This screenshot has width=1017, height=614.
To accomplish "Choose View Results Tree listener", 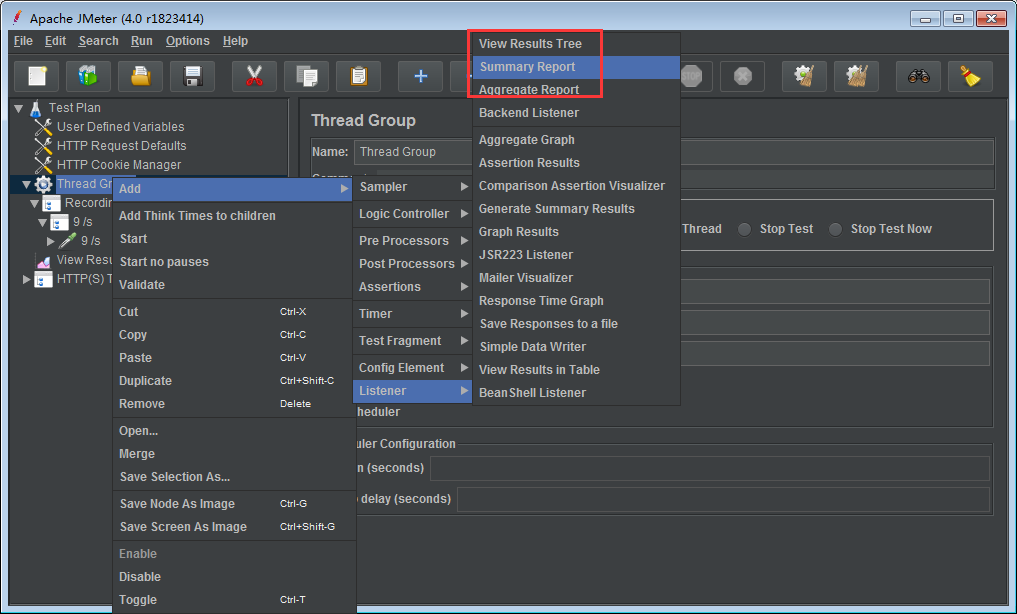I will [576, 44].
